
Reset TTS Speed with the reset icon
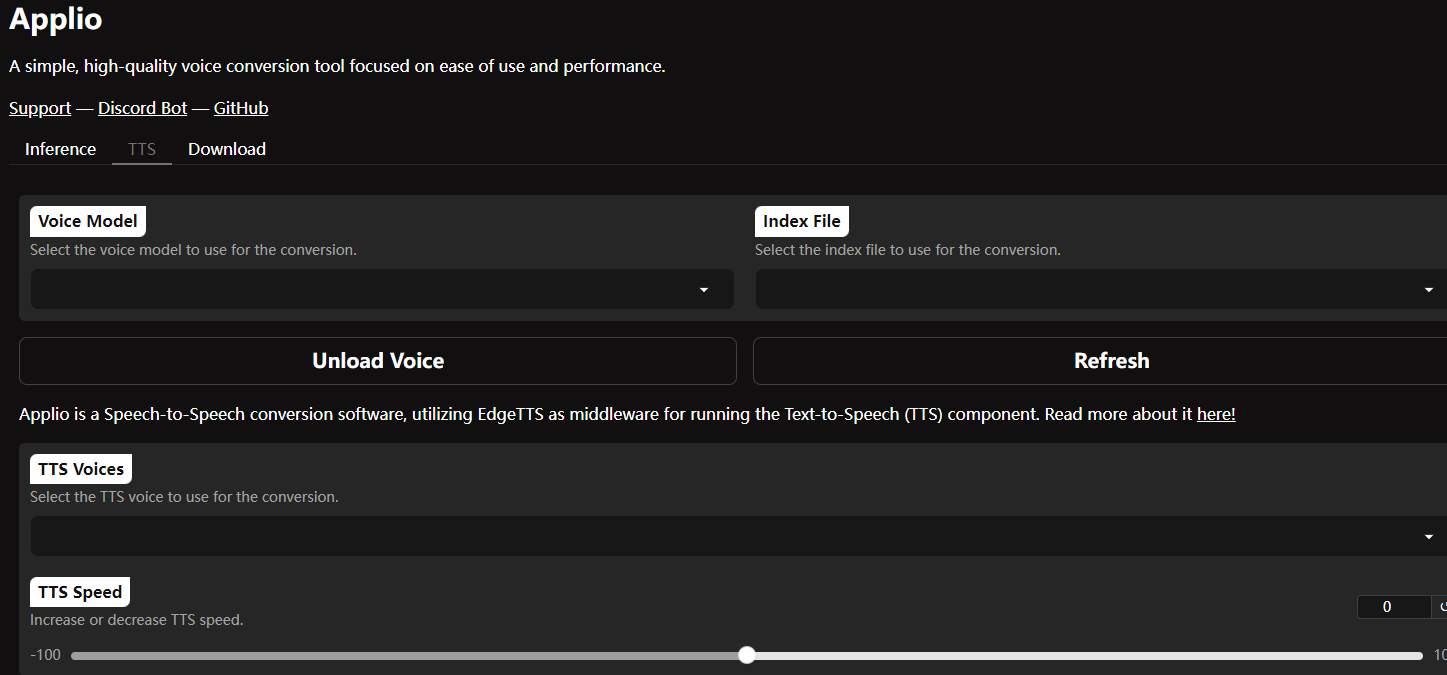point(1441,607)
